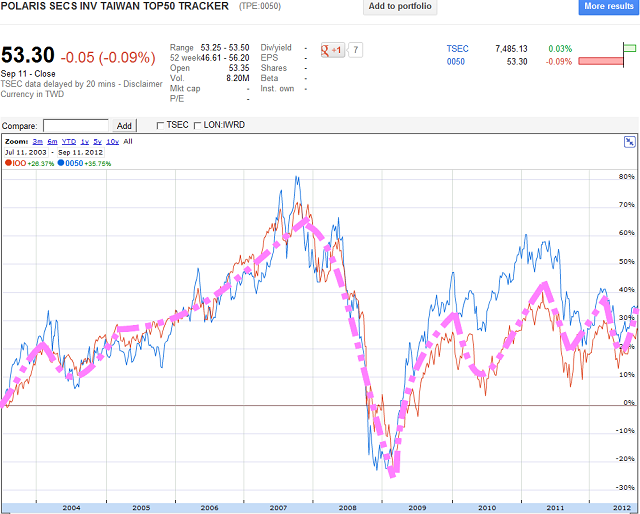Click the More results button
Viewport: 640px width, 514px height.
(609, 7)
